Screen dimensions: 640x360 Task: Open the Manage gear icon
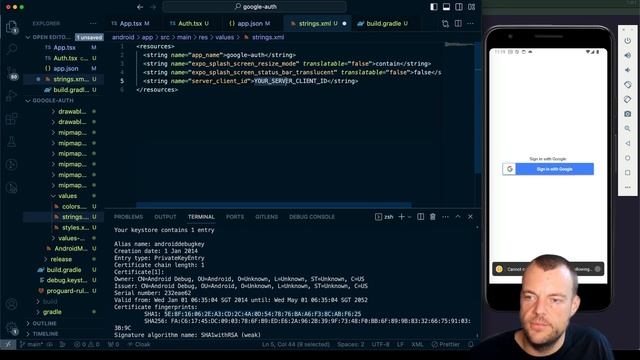pos(11,328)
